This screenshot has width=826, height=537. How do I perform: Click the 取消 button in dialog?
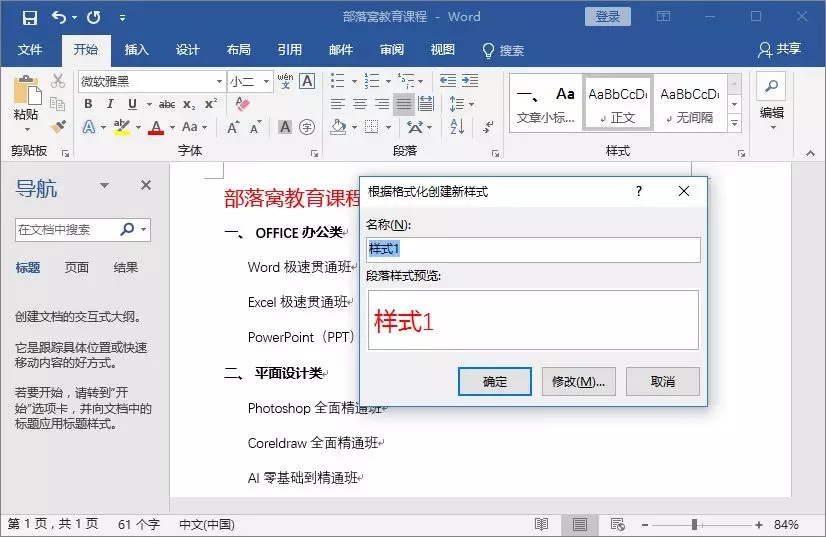click(663, 382)
